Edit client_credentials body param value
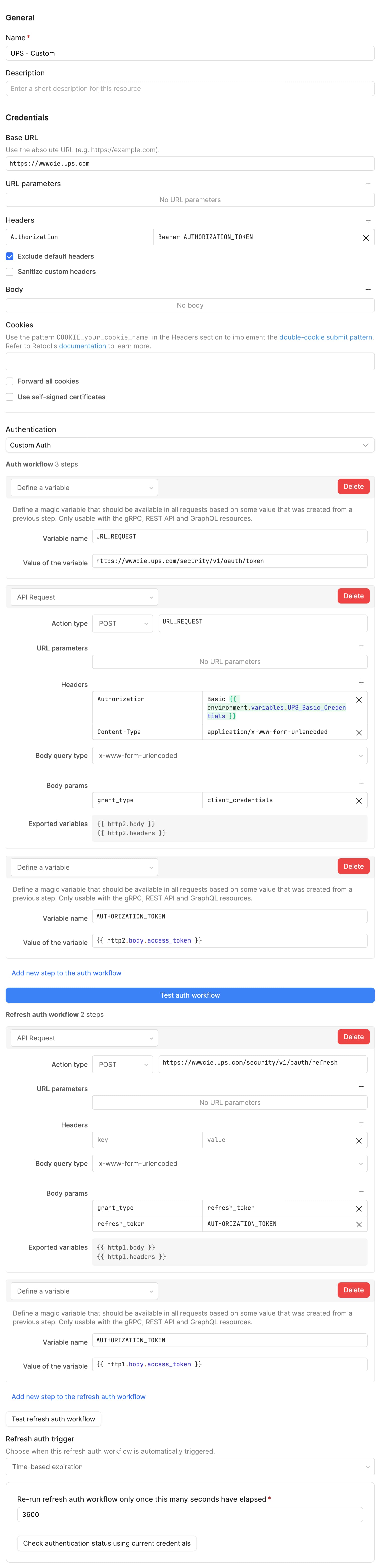 click(x=277, y=800)
